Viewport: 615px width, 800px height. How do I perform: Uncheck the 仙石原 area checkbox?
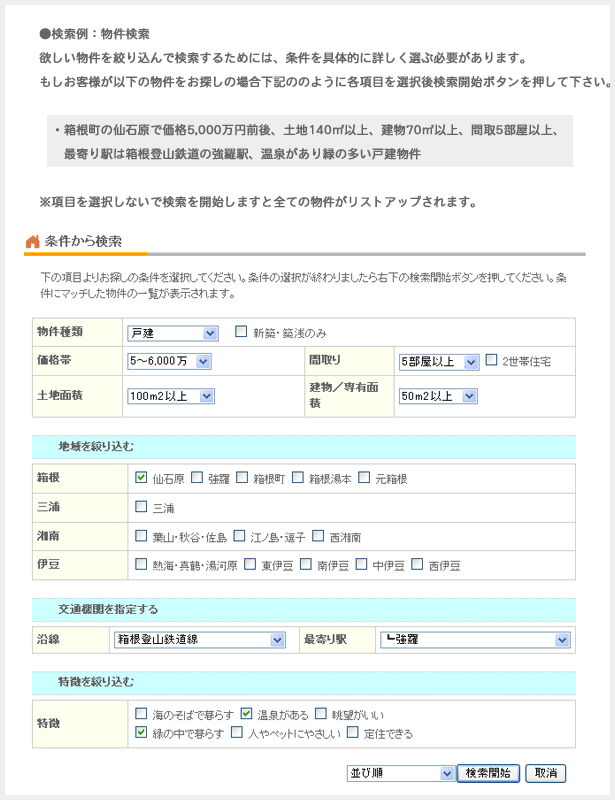(141, 478)
